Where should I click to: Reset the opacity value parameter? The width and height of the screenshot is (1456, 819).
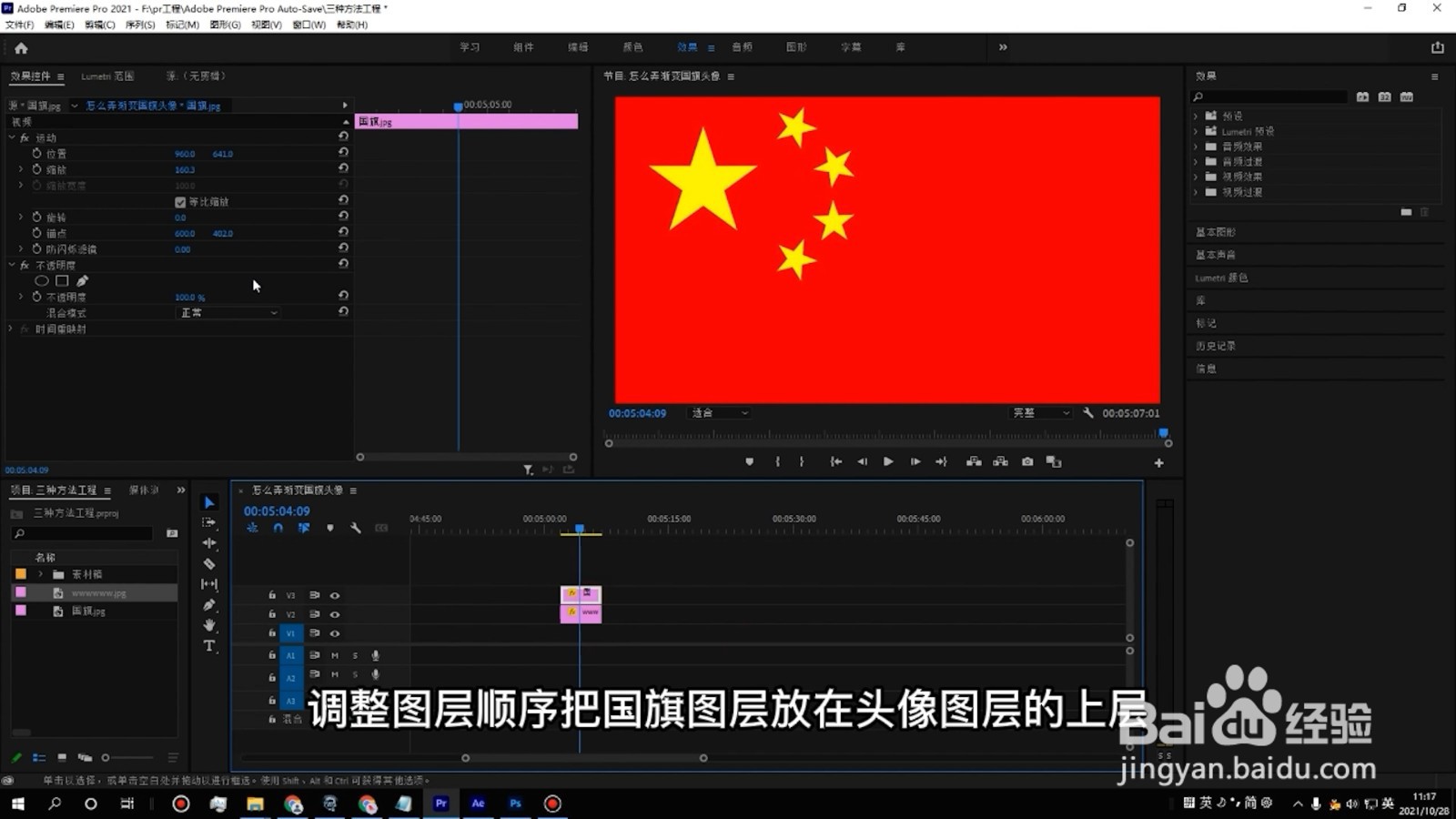343,297
